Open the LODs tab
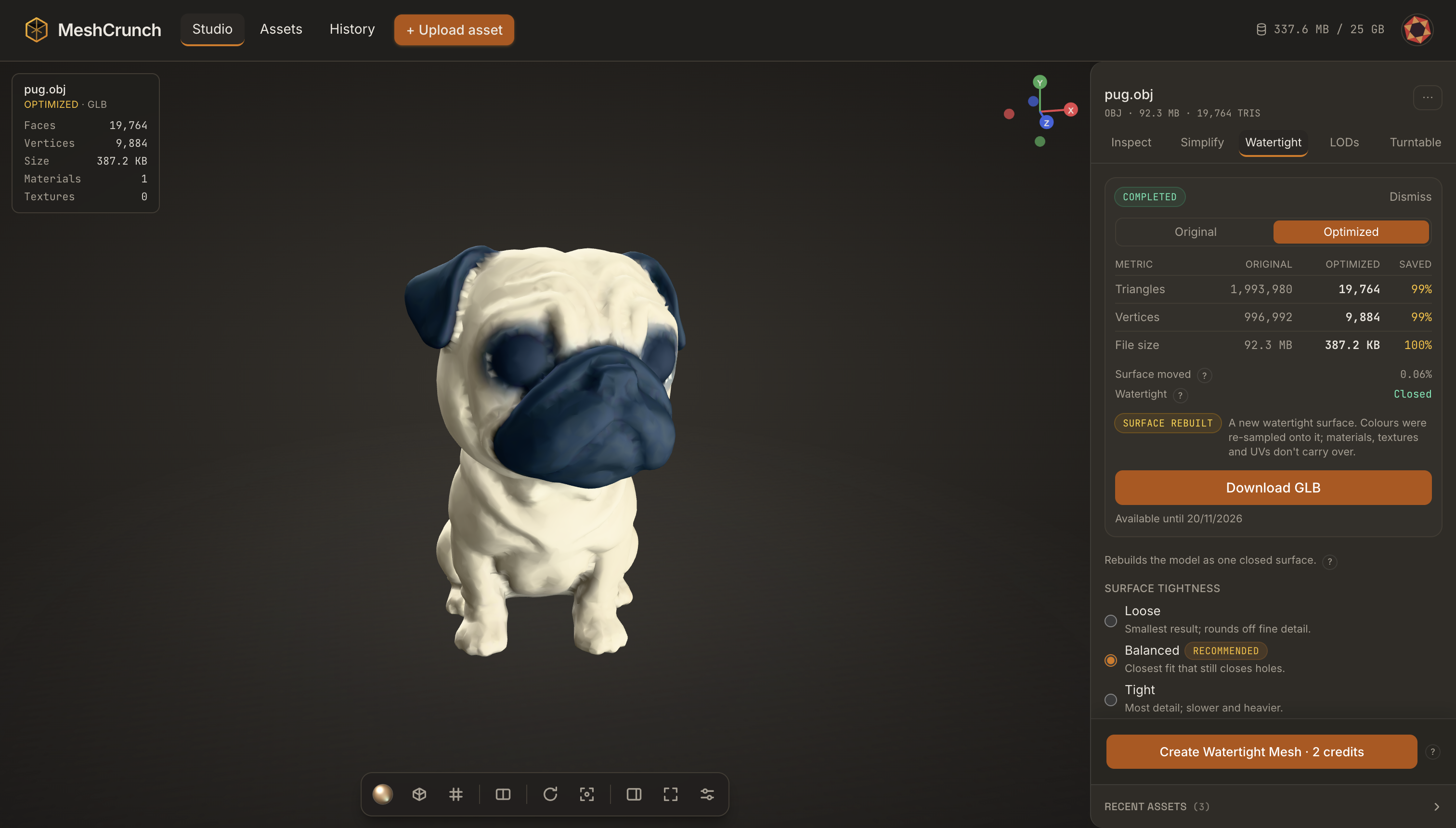Viewport: 1456px width, 828px height. click(1344, 142)
